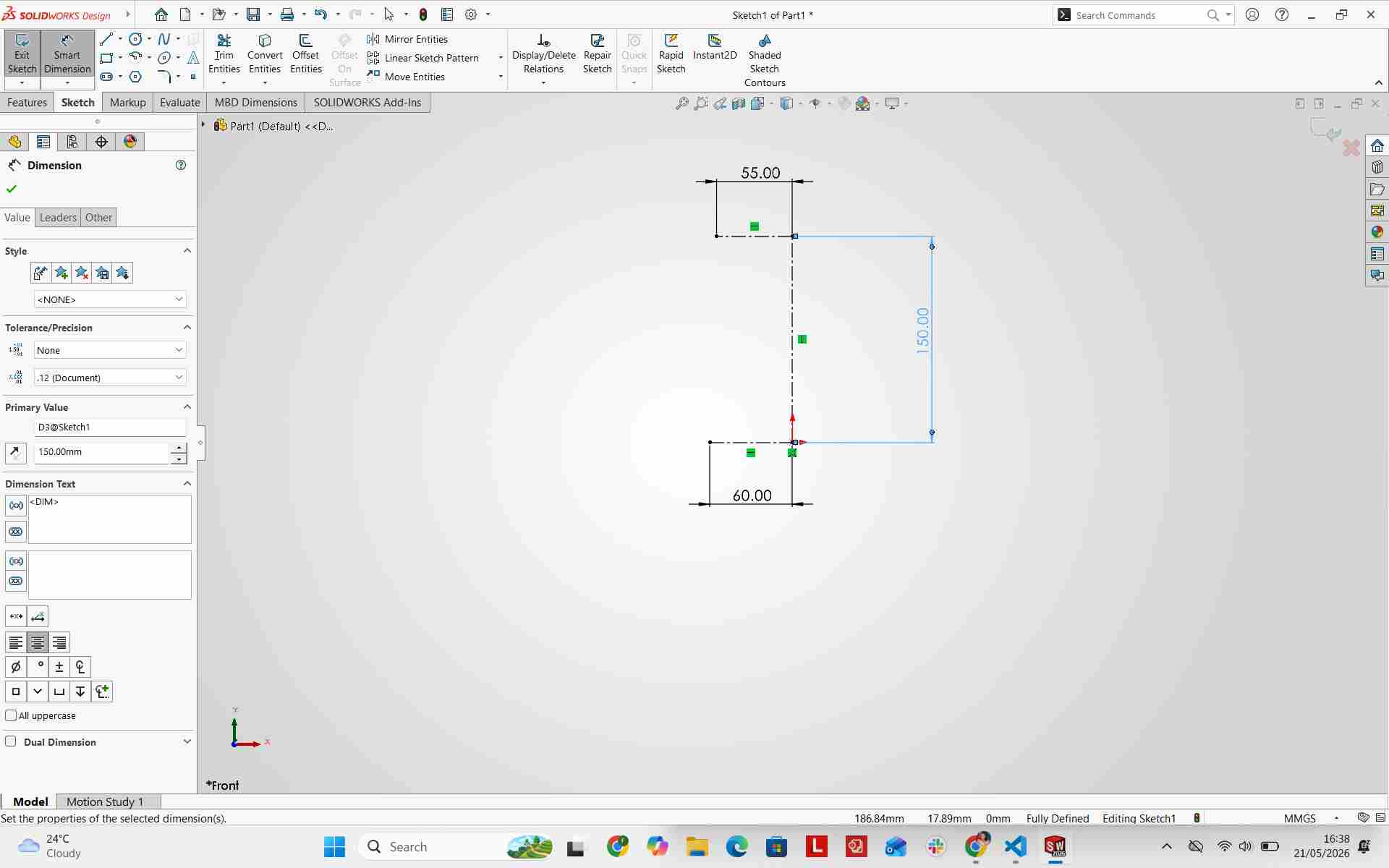
Task: Select the 55.00 dimension in sketch
Action: point(760,173)
